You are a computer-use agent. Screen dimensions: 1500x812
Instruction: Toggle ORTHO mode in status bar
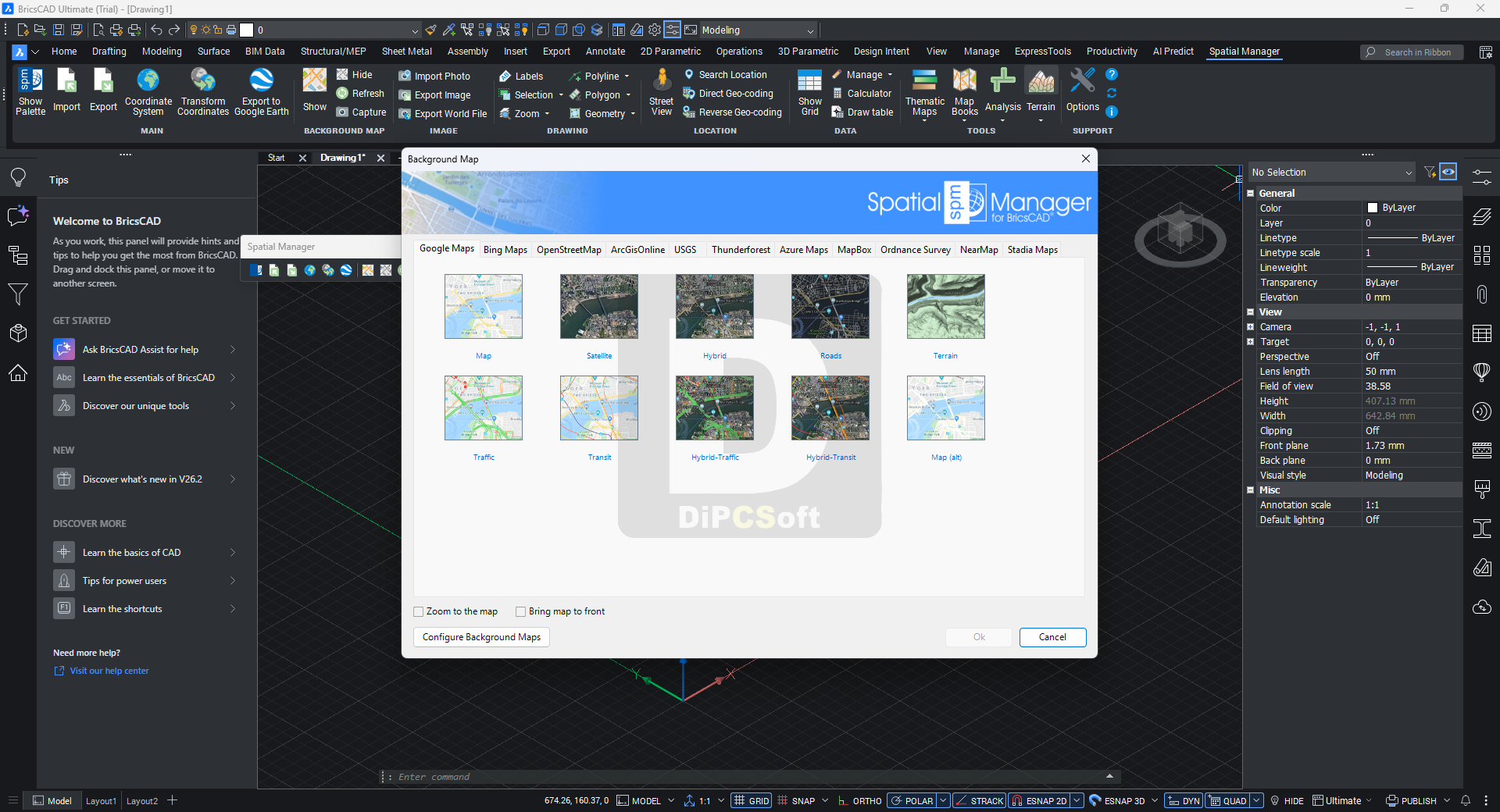[859, 800]
